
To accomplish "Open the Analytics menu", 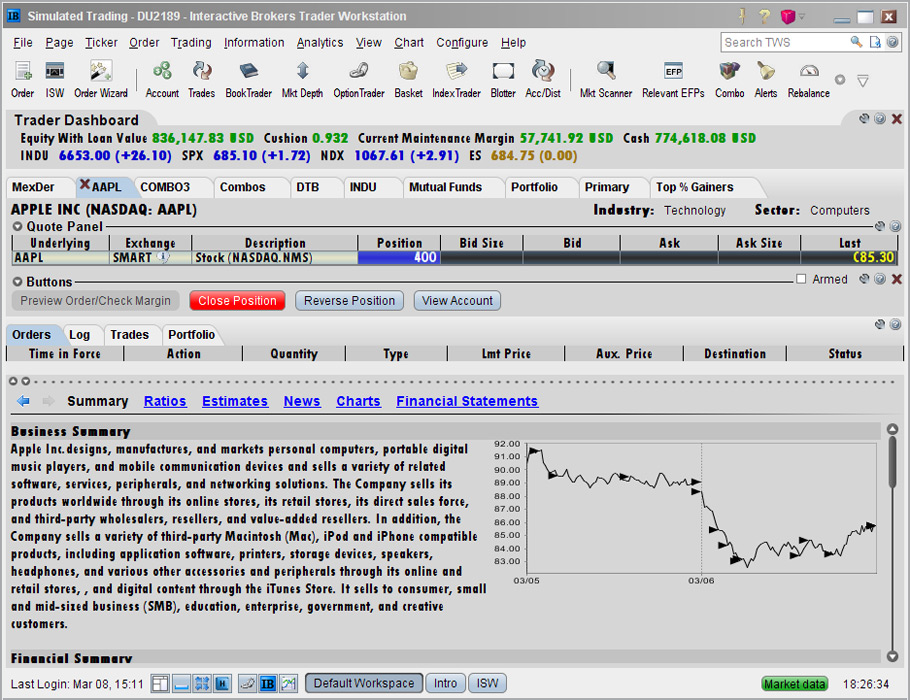I will 320,42.
